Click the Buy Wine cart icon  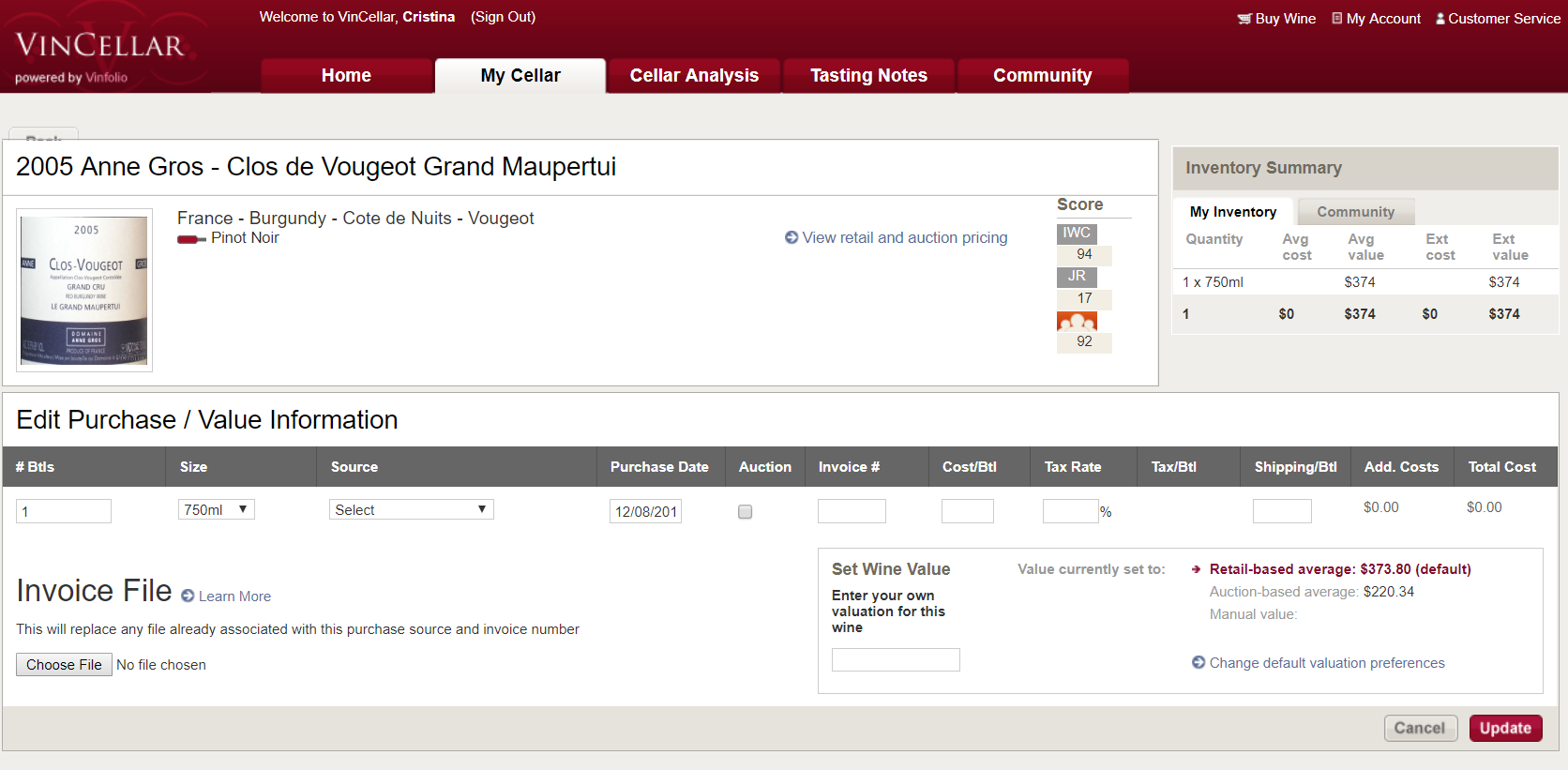click(x=1244, y=19)
